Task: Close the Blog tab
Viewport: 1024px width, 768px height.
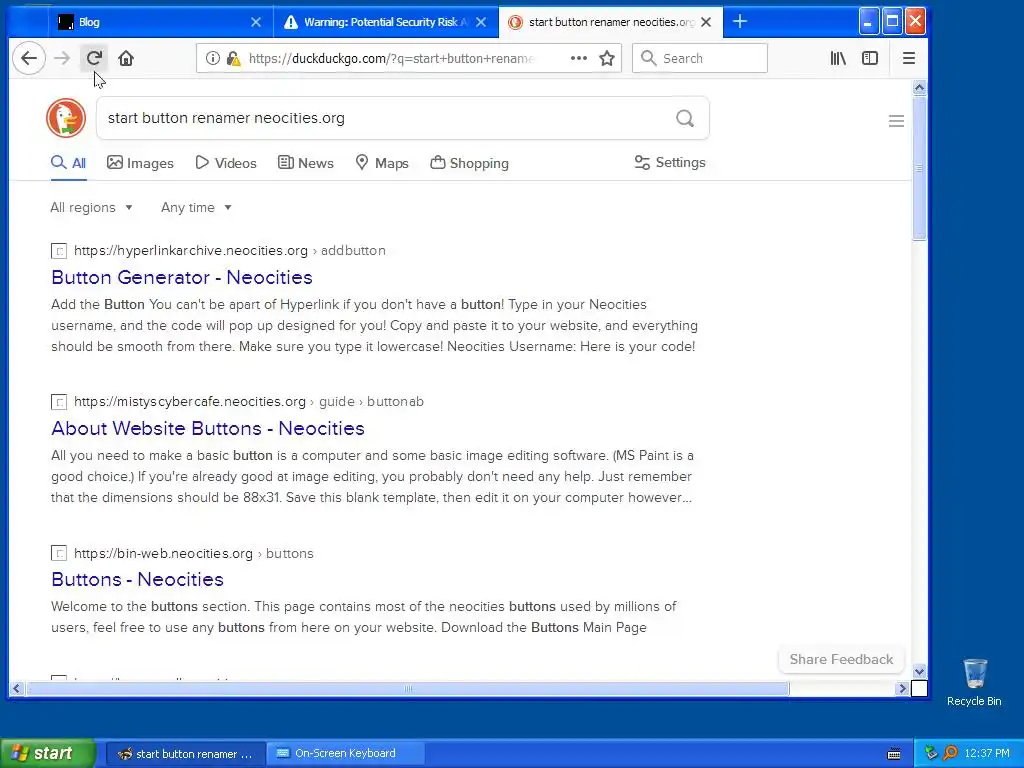Action: click(256, 22)
